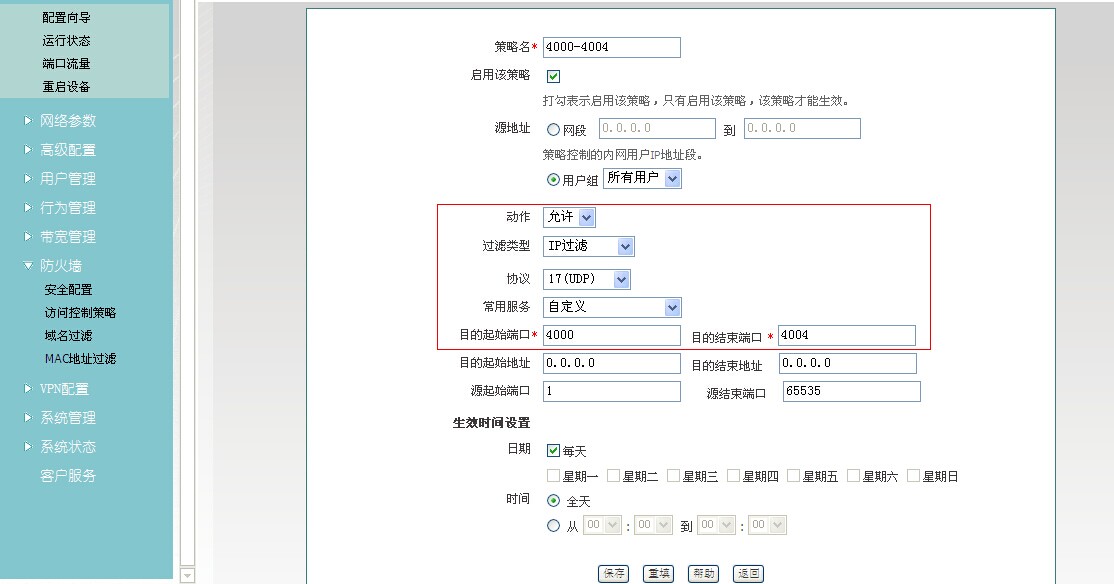Expand the 系统管理 menu
This screenshot has height=584, width=1114.
pyautogui.click(x=67, y=418)
